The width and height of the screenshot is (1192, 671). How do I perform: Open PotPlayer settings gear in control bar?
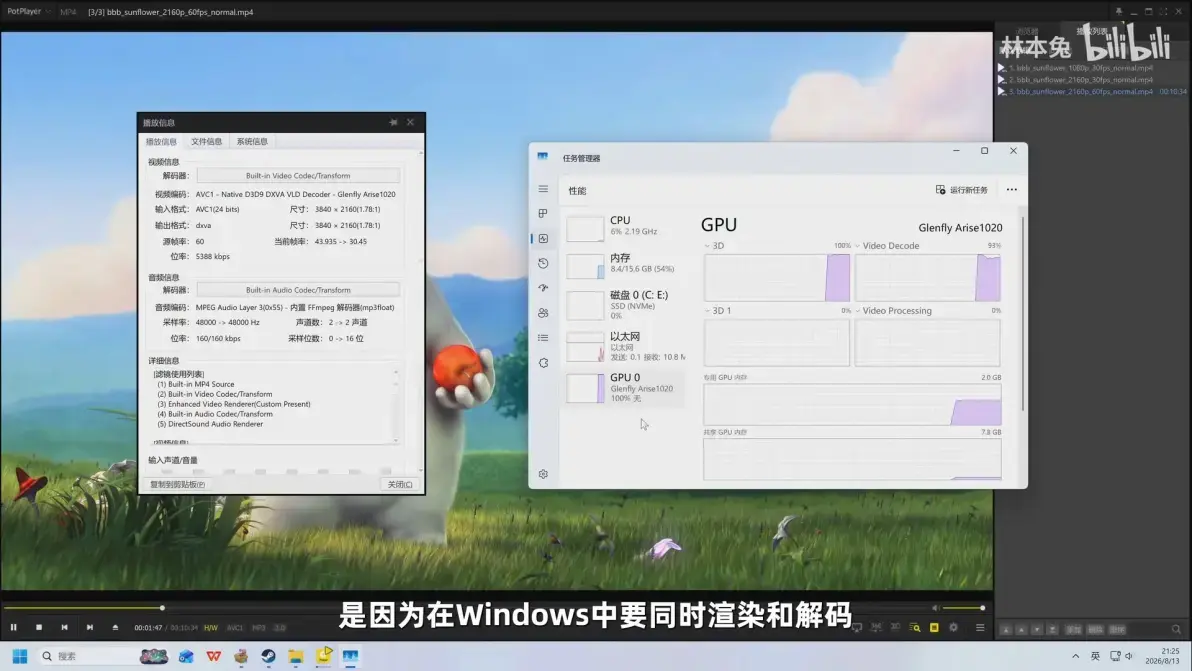pos(953,628)
